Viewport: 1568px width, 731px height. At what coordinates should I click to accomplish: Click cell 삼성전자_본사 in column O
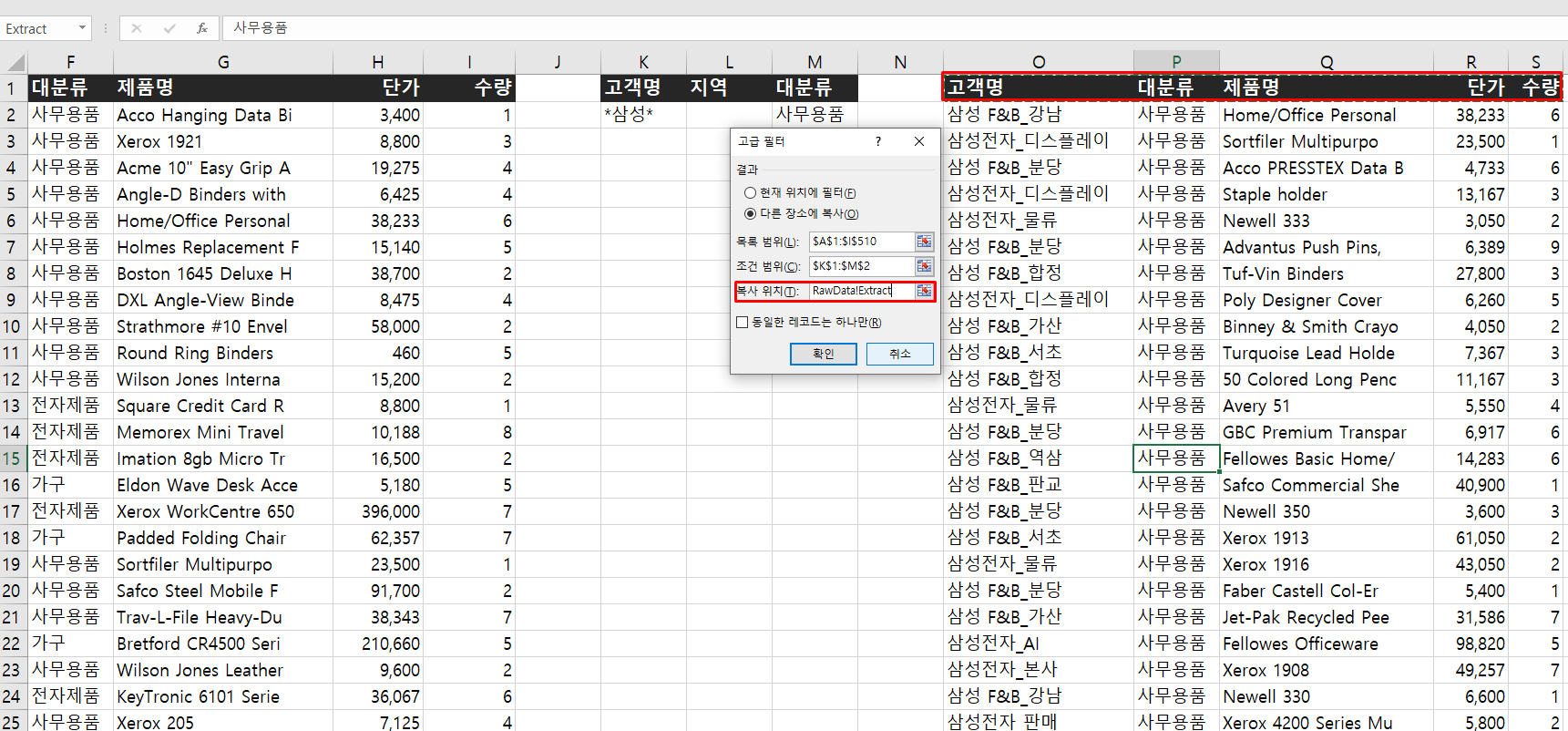point(1039,670)
